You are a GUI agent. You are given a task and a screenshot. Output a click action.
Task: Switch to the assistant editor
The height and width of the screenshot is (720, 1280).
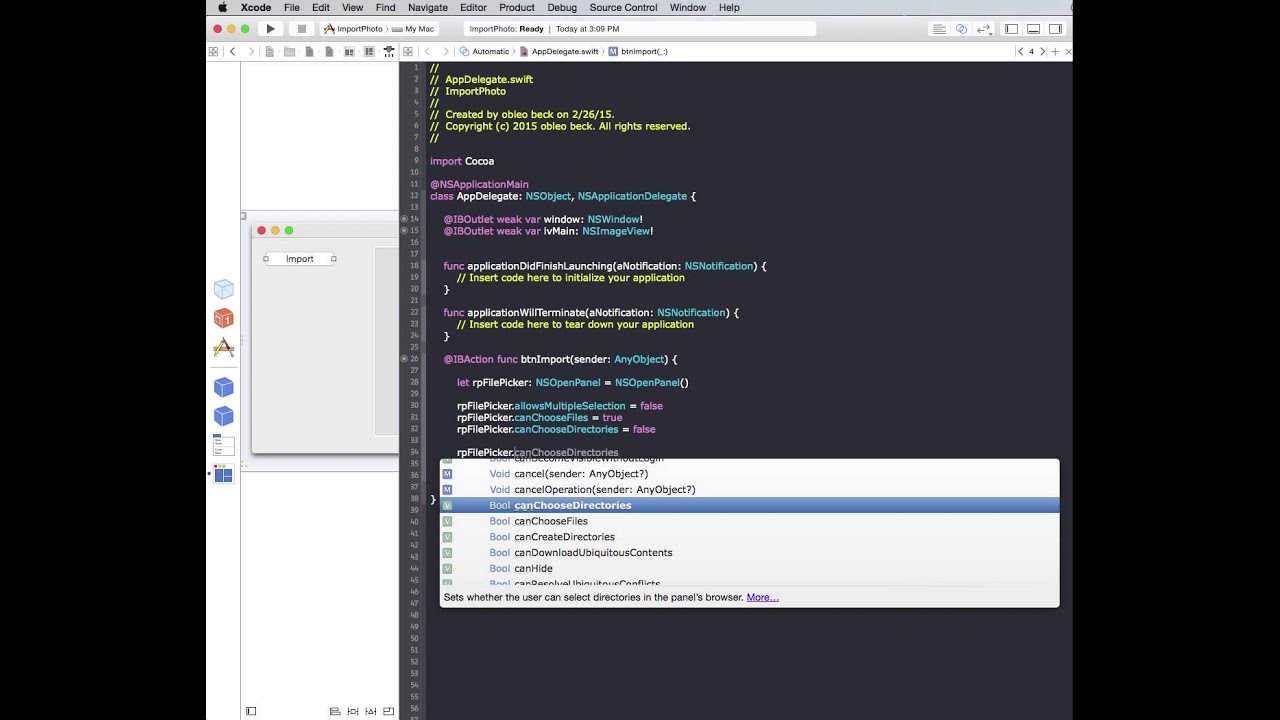[x=962, y=29]
